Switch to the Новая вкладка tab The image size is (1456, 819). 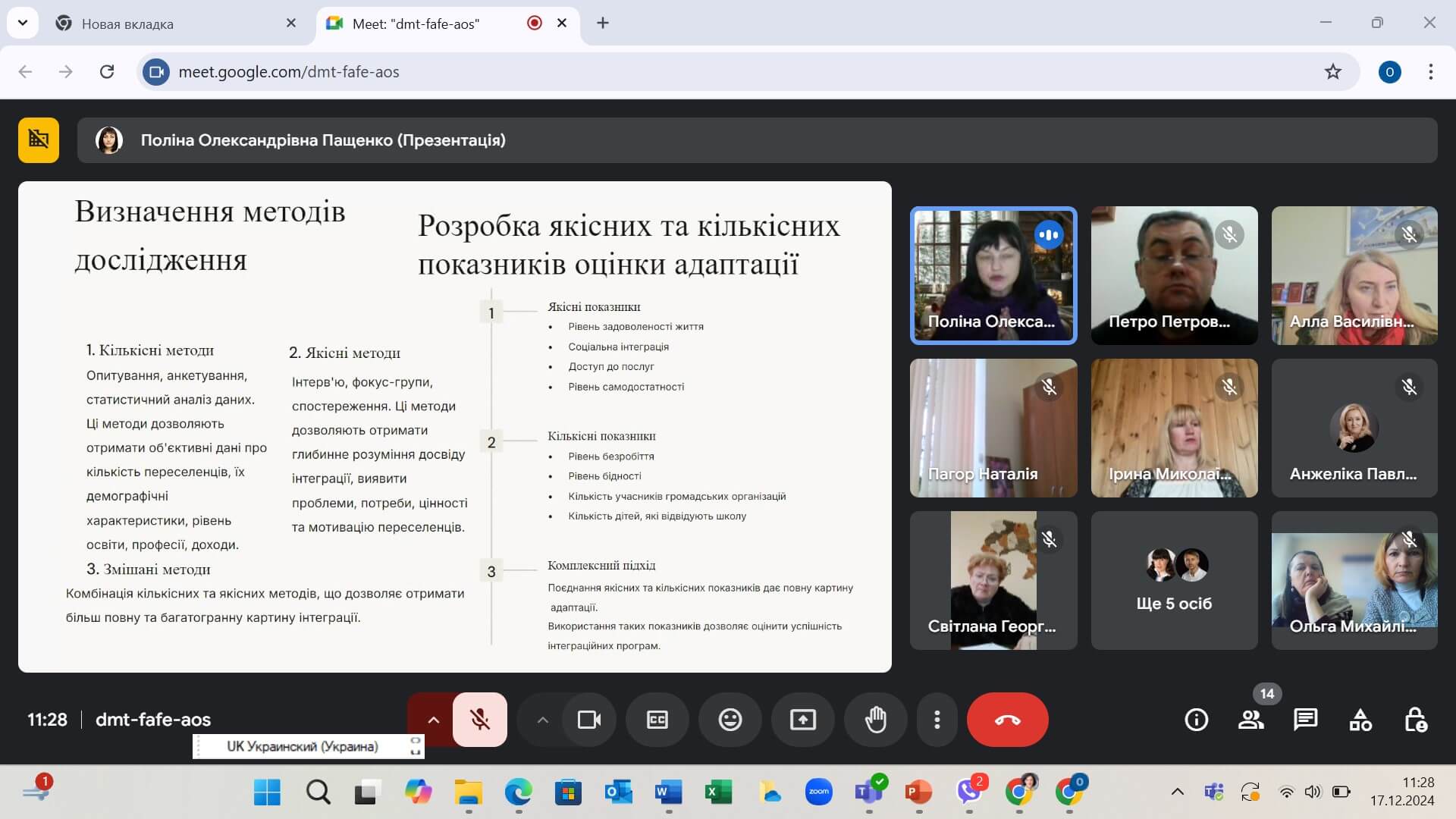[174, 24]
